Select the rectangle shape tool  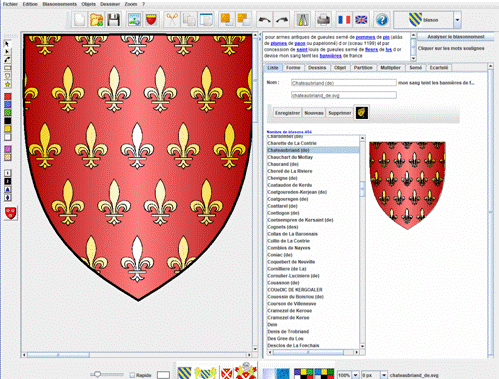click(x=7, y=68)
